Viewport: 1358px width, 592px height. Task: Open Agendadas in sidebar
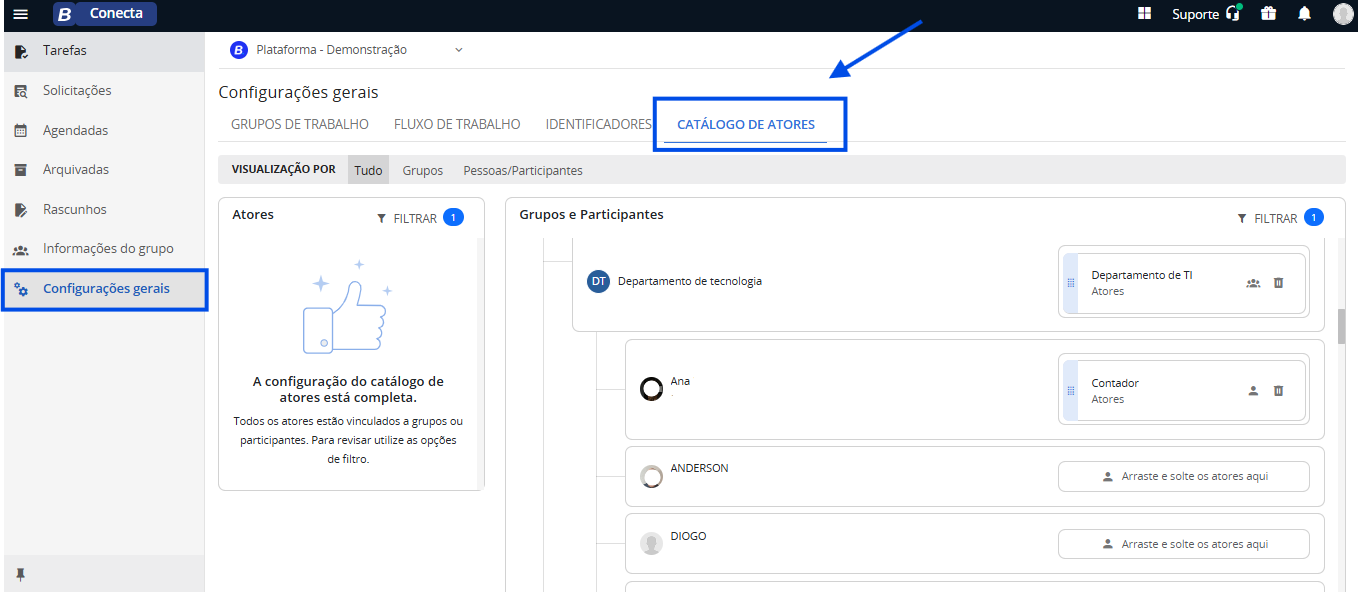[104, 130]
